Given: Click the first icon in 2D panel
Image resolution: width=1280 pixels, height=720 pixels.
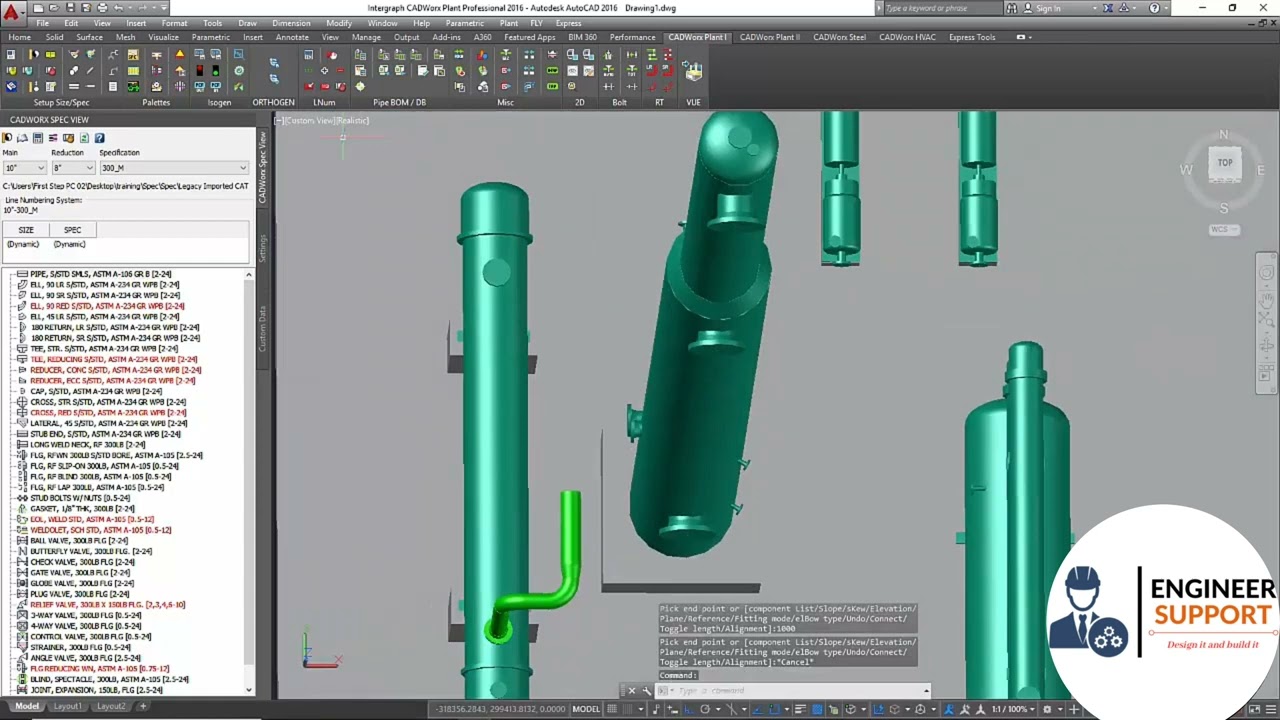Looking at the screenshot, I should (573, 55).
